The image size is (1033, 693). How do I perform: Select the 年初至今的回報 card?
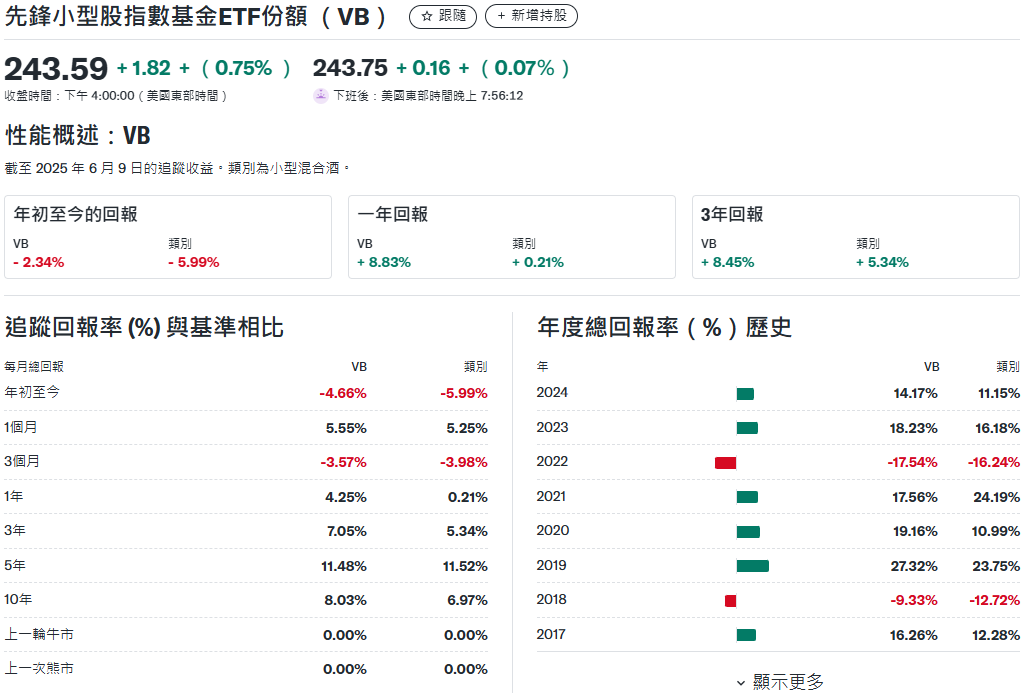168,237
